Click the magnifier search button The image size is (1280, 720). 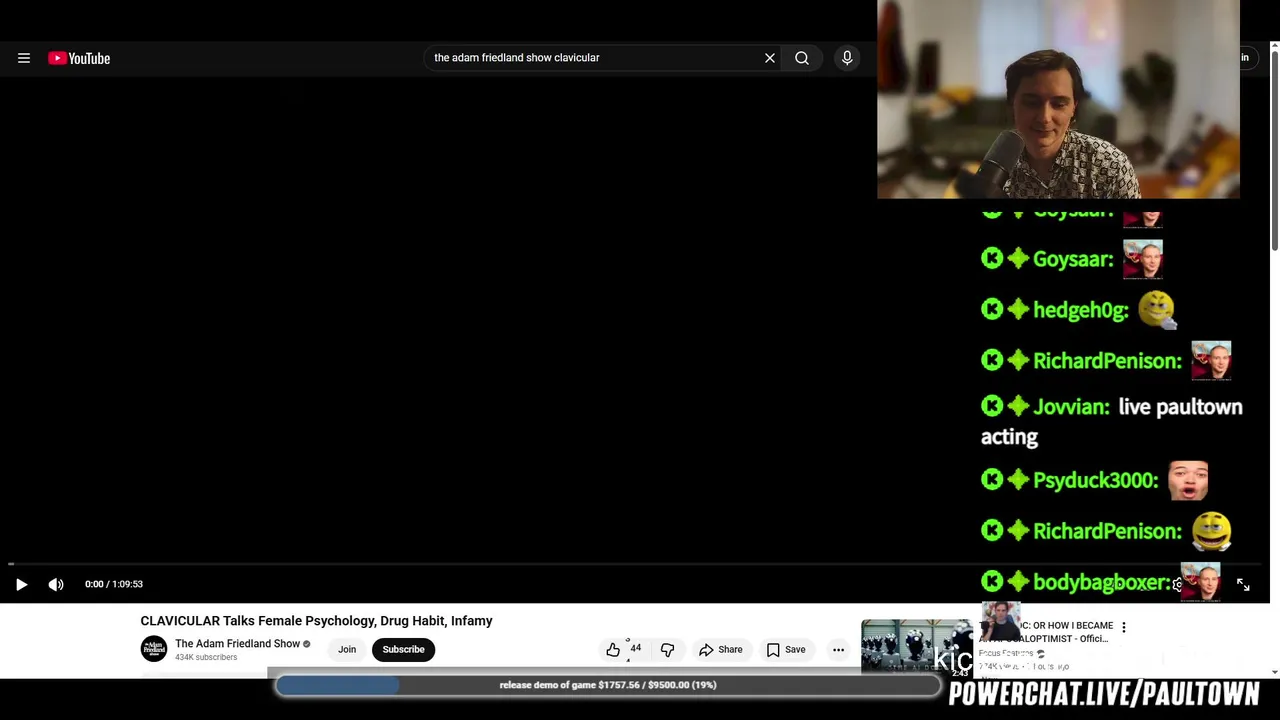[802, 58]
